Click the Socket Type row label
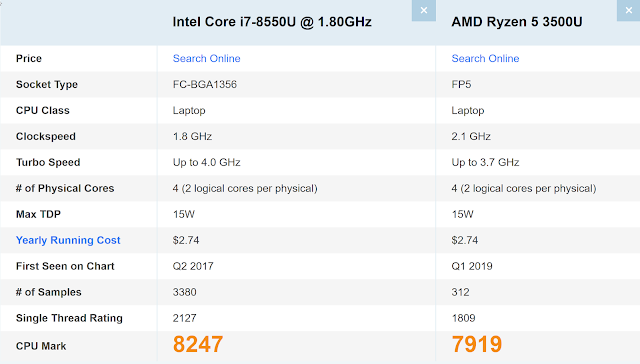This screenshot has height=364, width=640. pos(47,84)
